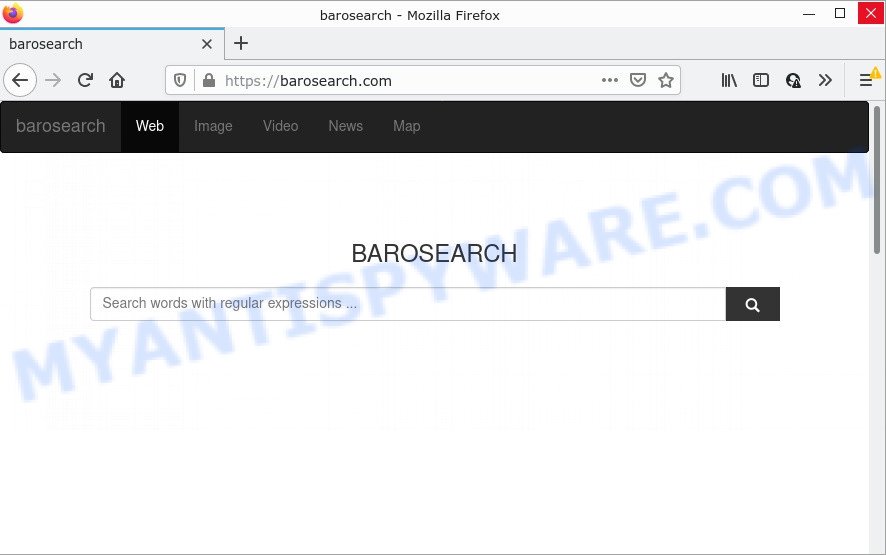Click the forward navigation arrow
The width and height of the screenshot is (886, 555).
[x=53, y=80]
